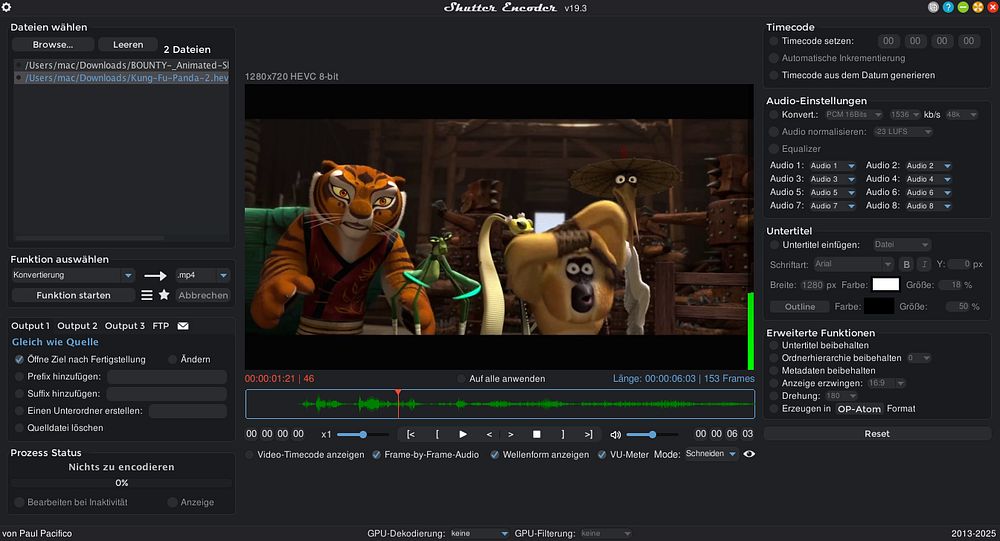Screen dimensions: 1000x541
Task: Open GPU-Dekodierung dropdown
Action: point(479,533)
